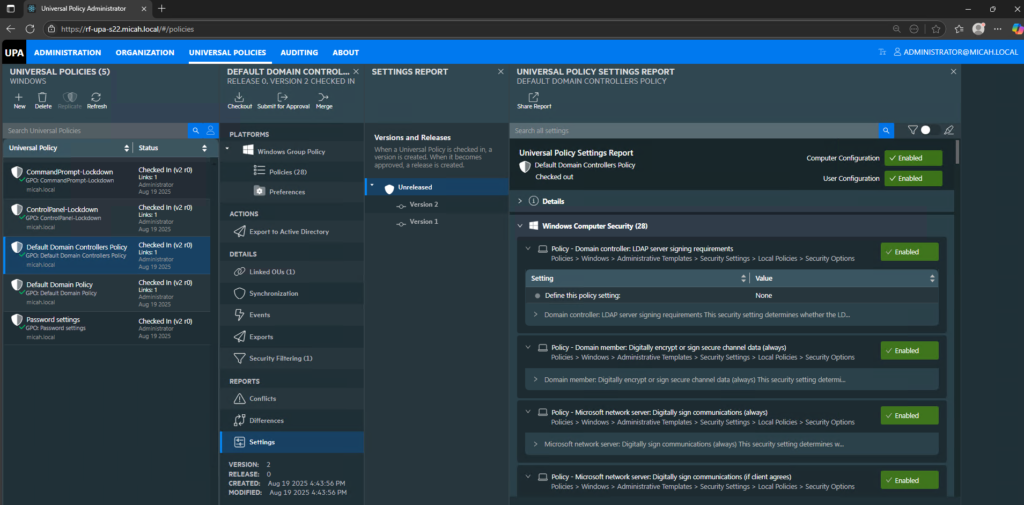Viewport: 1024px width, 505px height.
Task: Select Version 2 in Versions and Releases
Action: tap(423, 204)
